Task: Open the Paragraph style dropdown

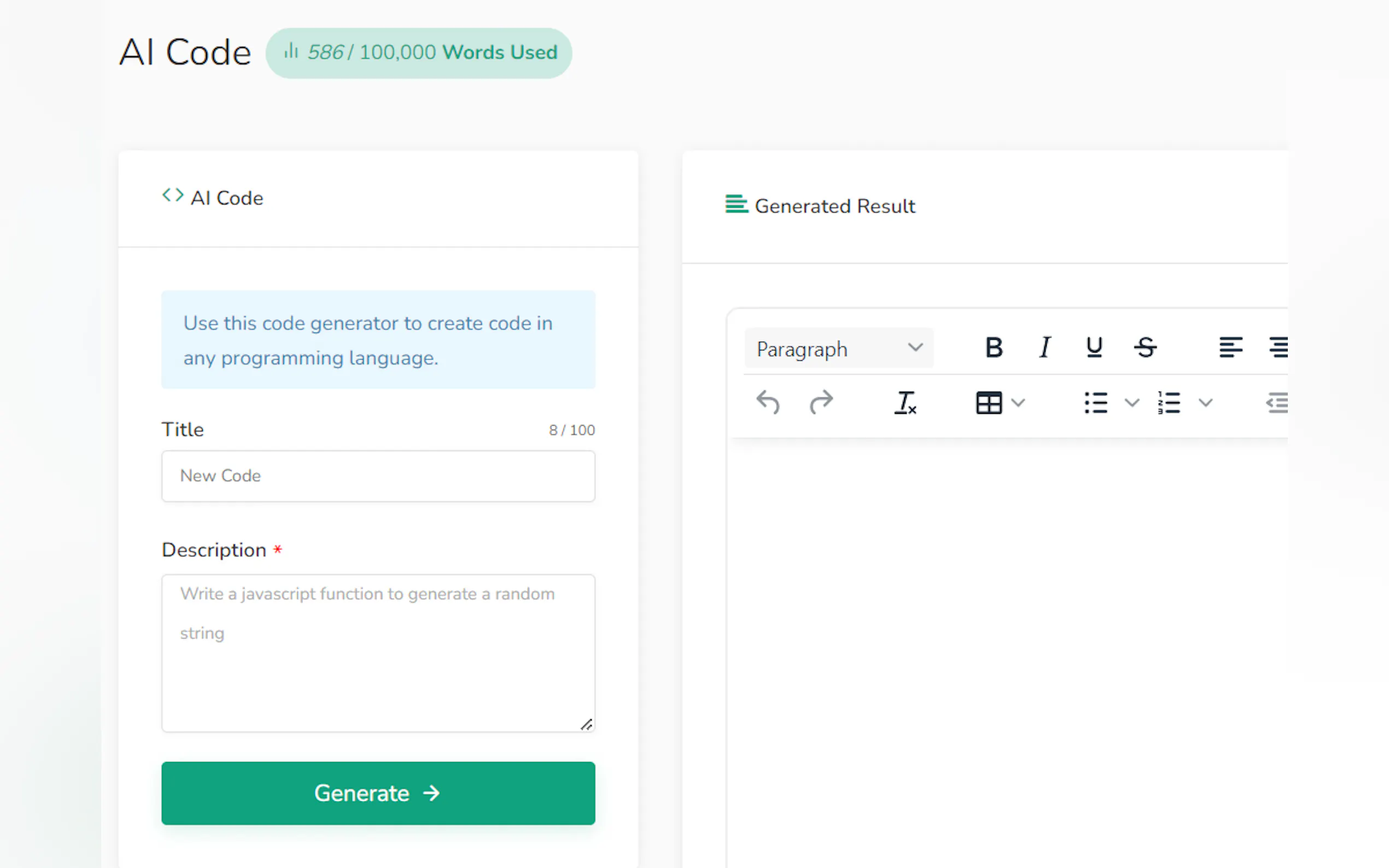Action: point(838,348)
